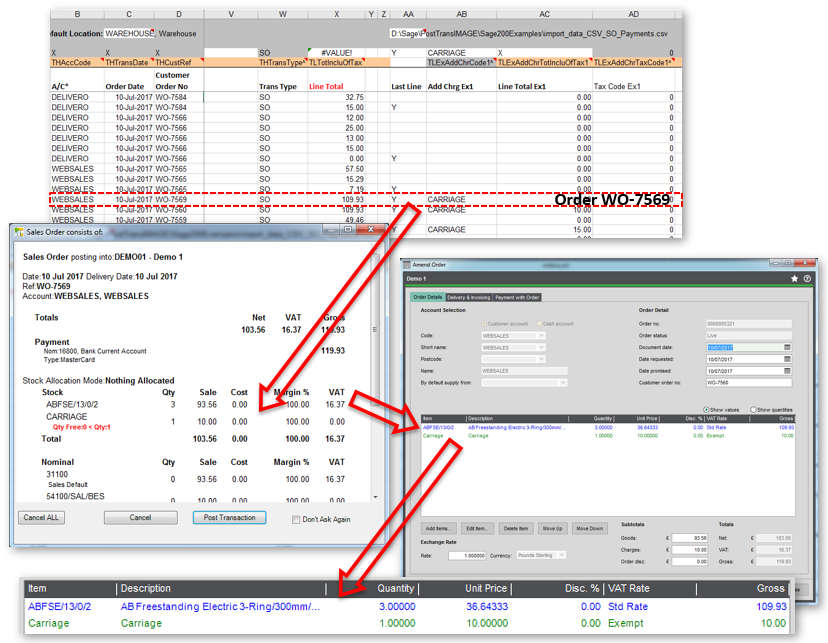The height and width of the screenshot is (643, 828).
Task: Click the favourite star icon in Amend Order
Action: [x=794, y=278]
